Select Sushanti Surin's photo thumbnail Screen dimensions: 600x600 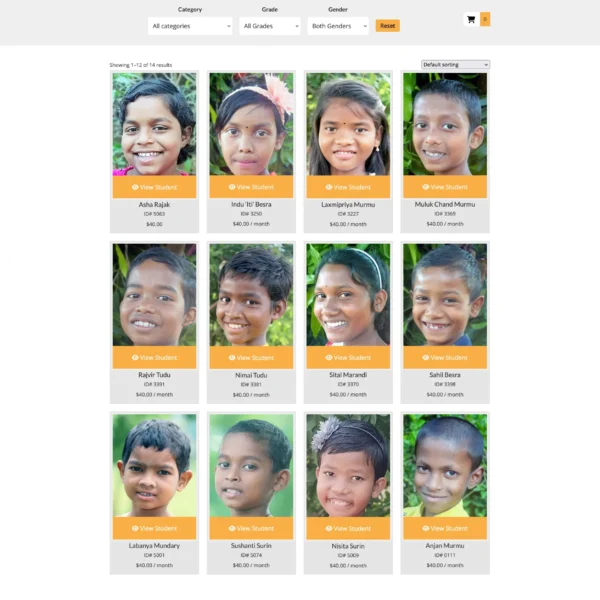coord(251,466)
